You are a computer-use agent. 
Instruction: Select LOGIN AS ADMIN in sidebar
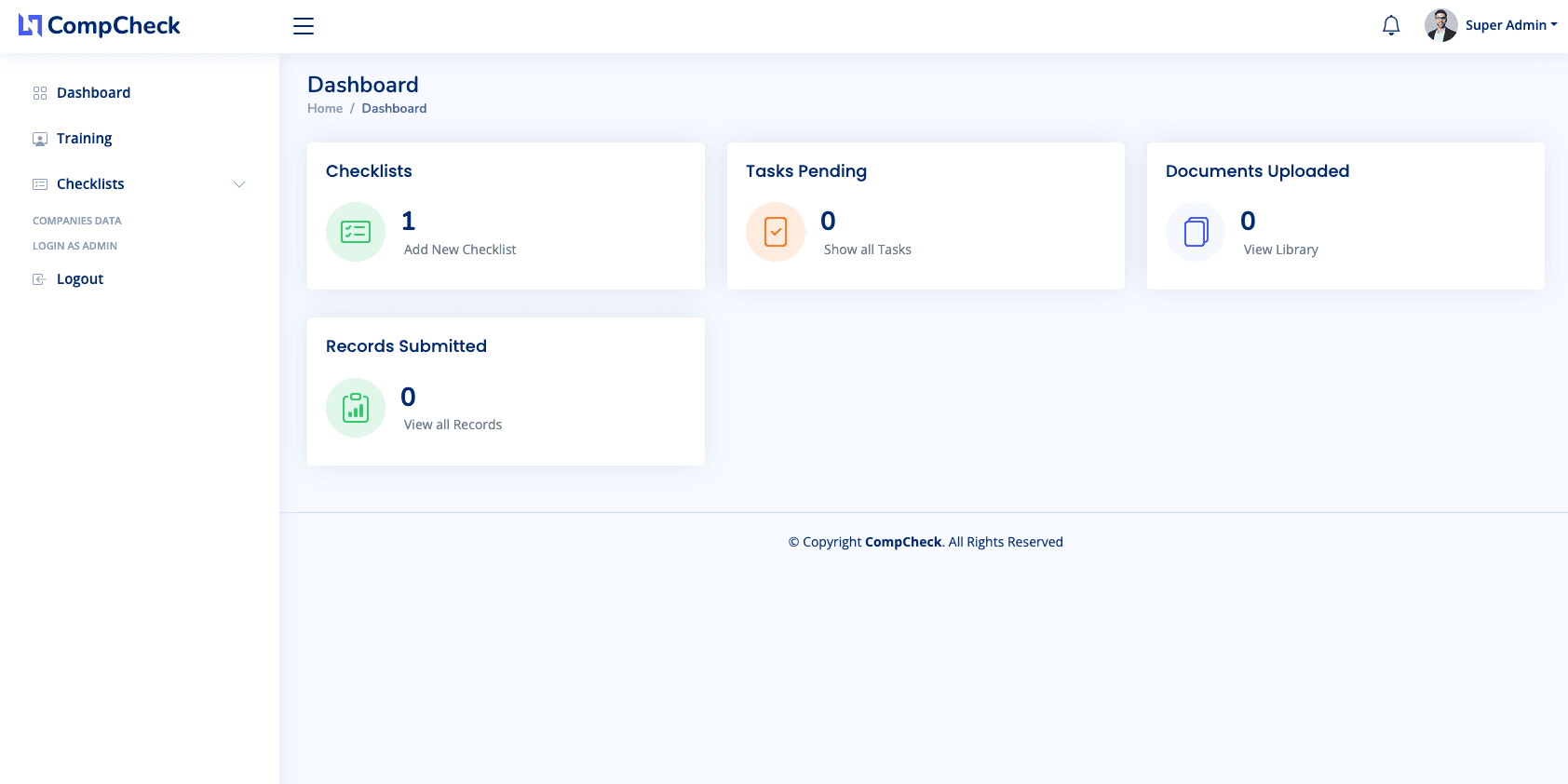click(x=74, y=246)
